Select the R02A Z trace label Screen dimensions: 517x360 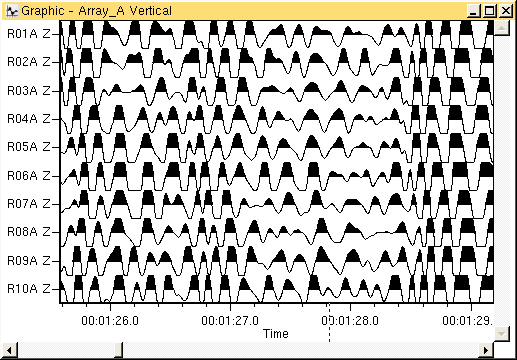tap(29, 62)
